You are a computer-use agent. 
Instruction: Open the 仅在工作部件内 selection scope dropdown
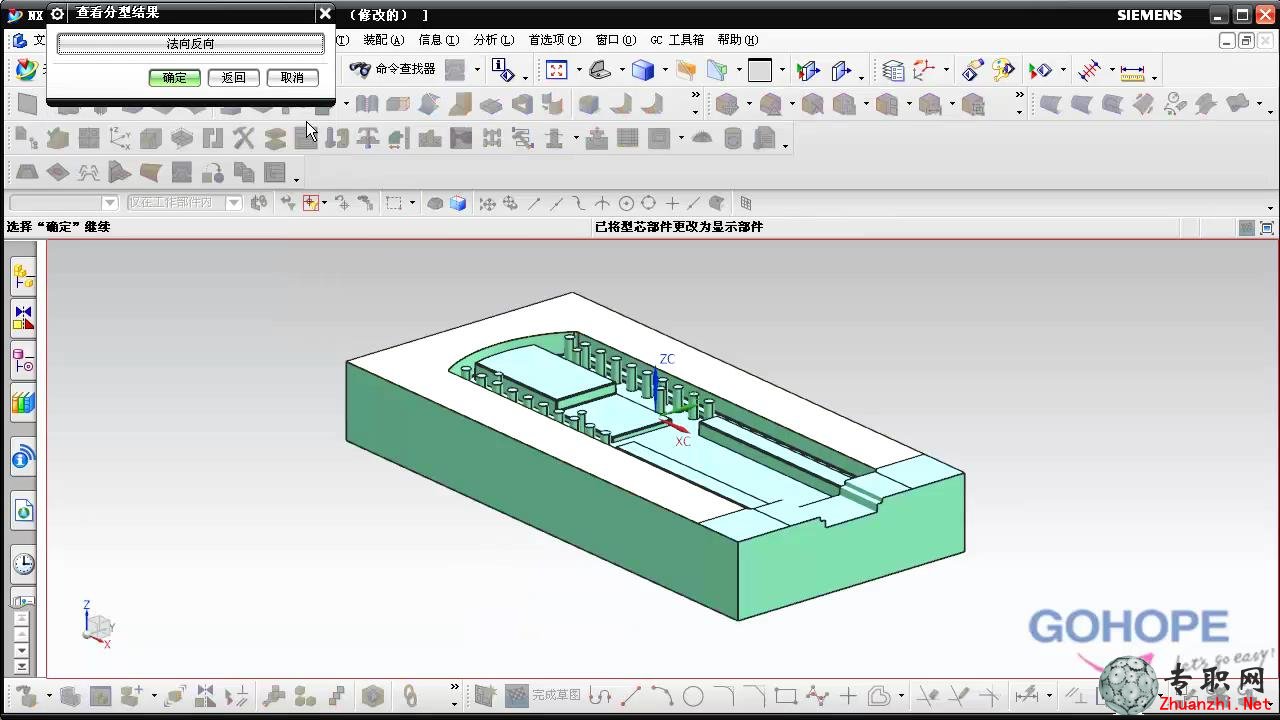(234, 203)
